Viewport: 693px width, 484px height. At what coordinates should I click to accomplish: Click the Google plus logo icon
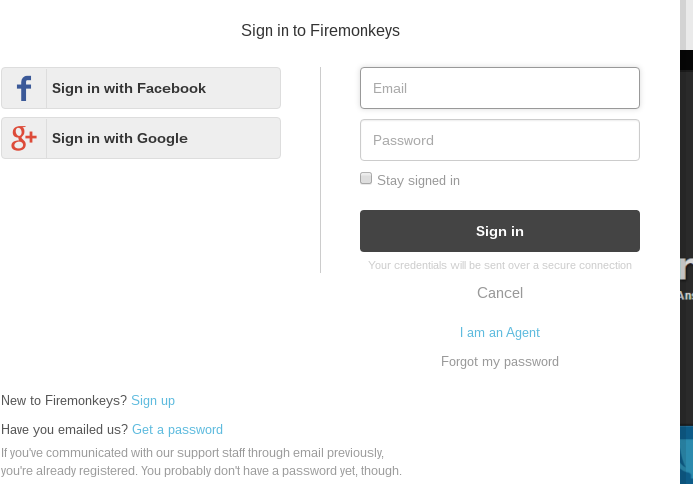[24, 138]
